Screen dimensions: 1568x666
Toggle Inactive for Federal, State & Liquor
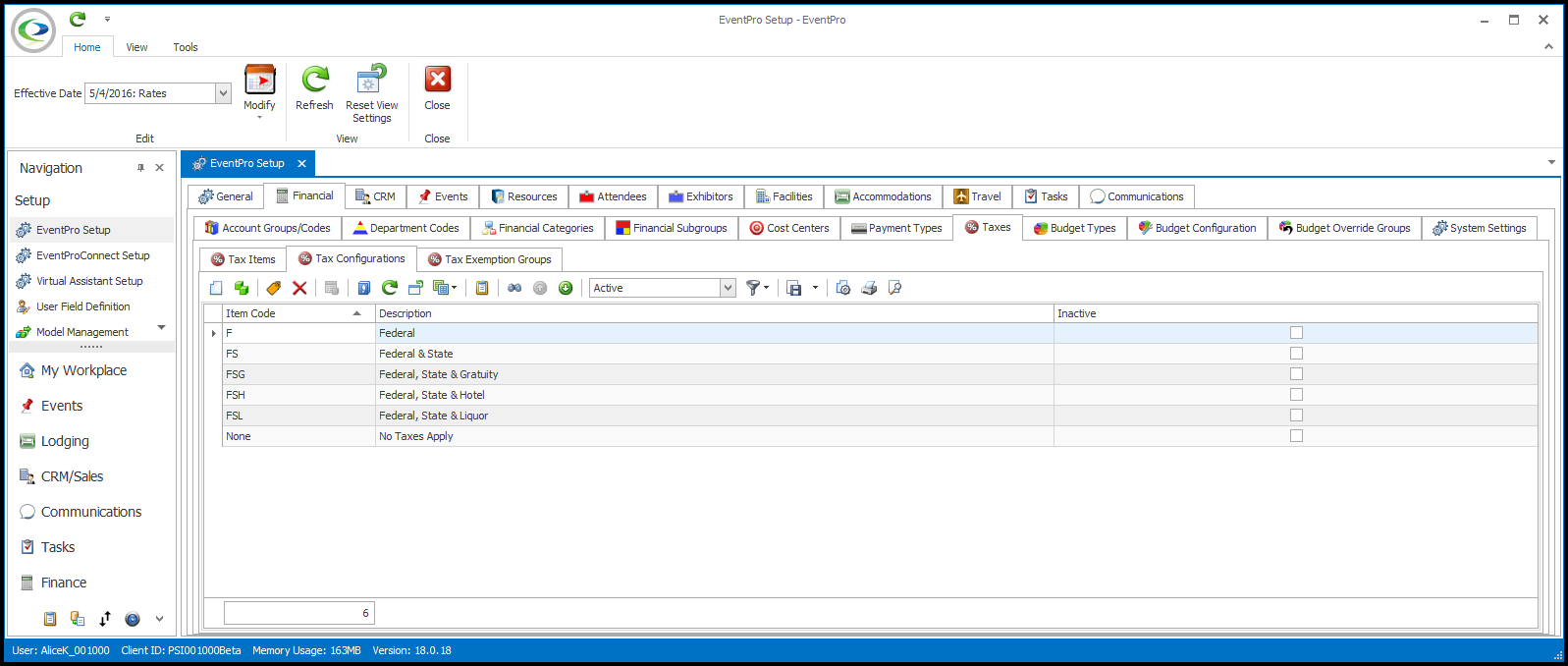pyautogui.click(x=1296, y=416)
